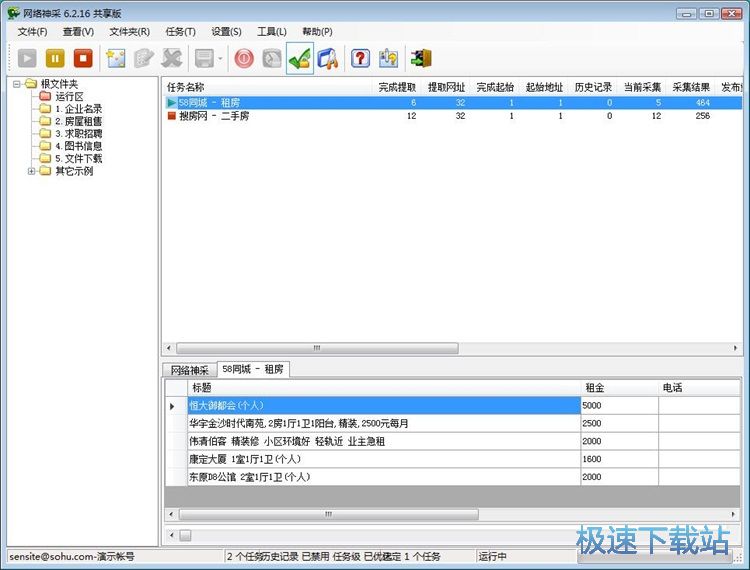Click the yellow pause task button
The width and height of the screenshot is (750, 570).
55,59
